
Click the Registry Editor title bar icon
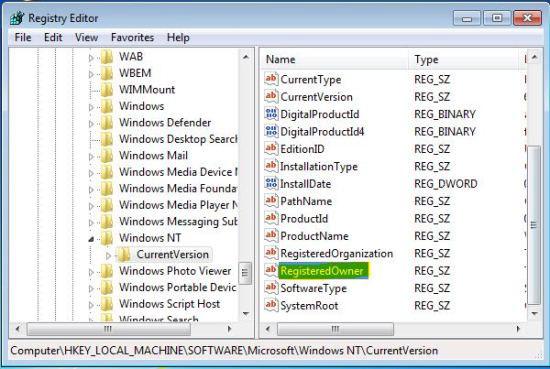(x=17, y=18)
